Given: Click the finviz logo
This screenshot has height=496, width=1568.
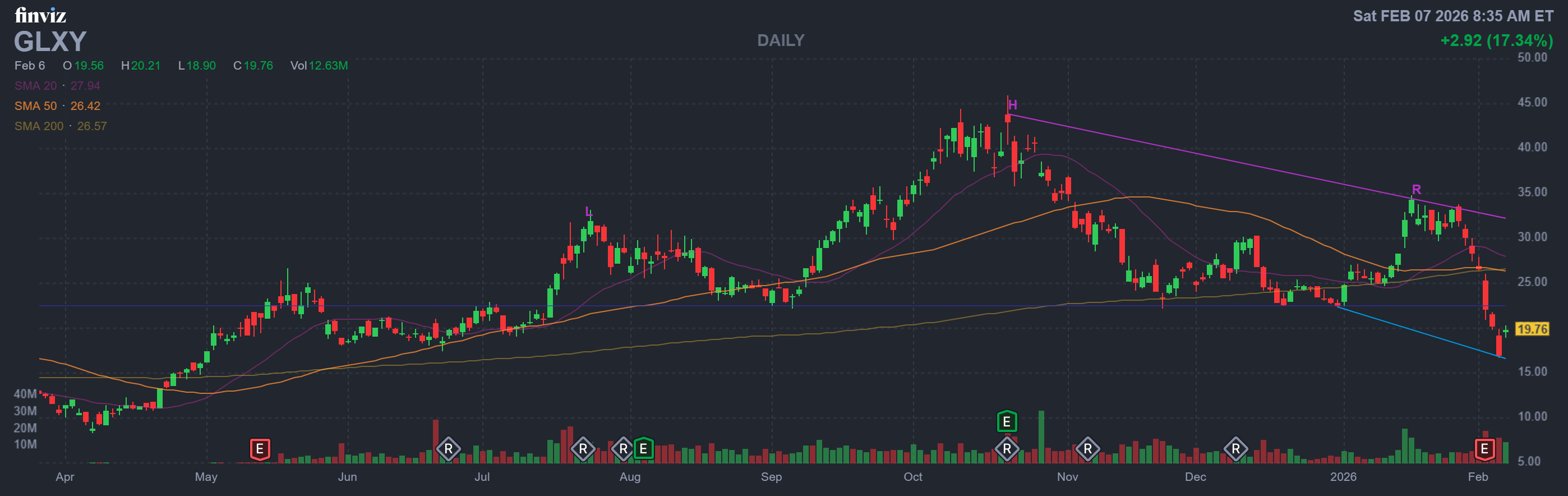Looking at the screenshot, I should click(40, 15).
